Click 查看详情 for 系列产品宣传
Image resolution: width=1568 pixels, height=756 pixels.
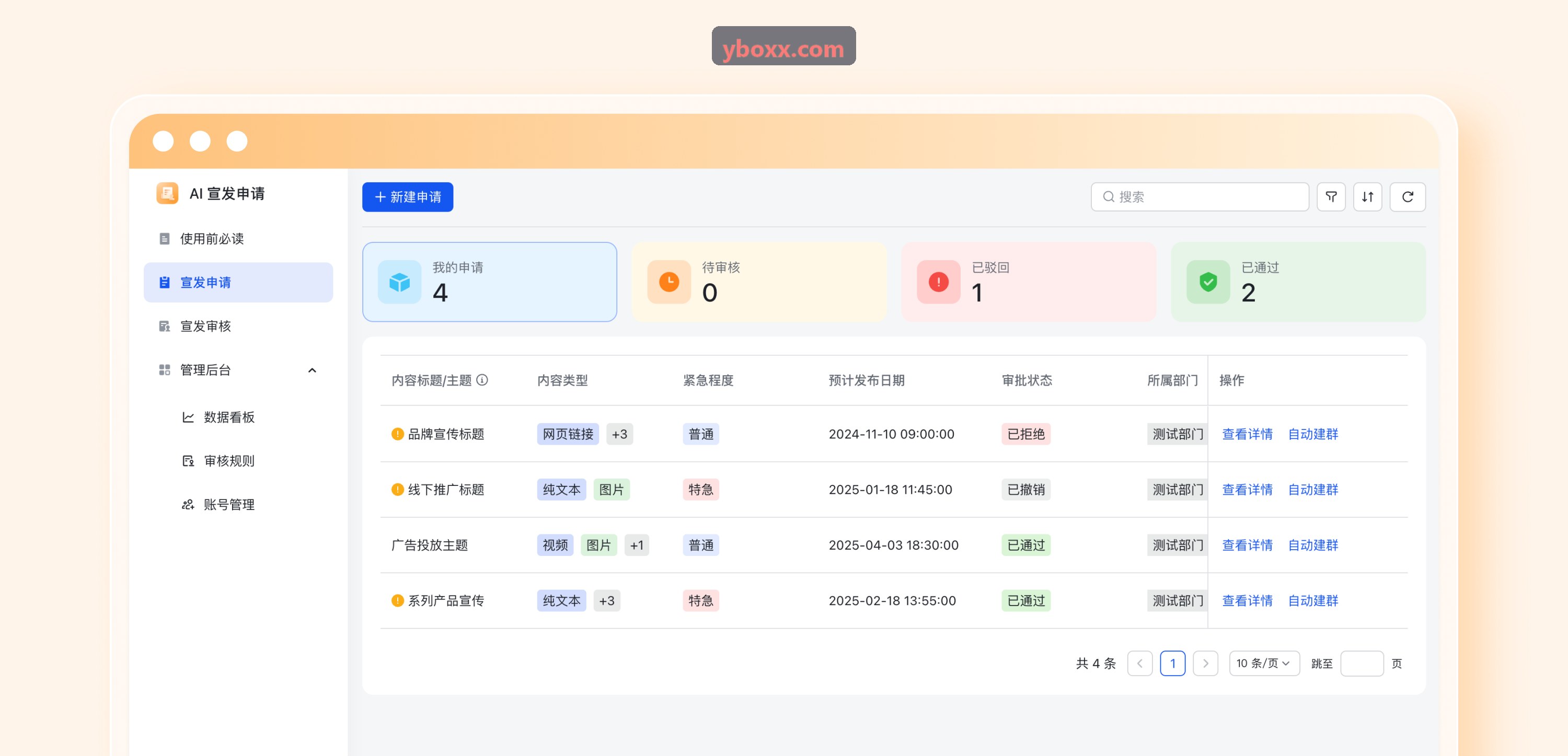[x=1247, y=600]
